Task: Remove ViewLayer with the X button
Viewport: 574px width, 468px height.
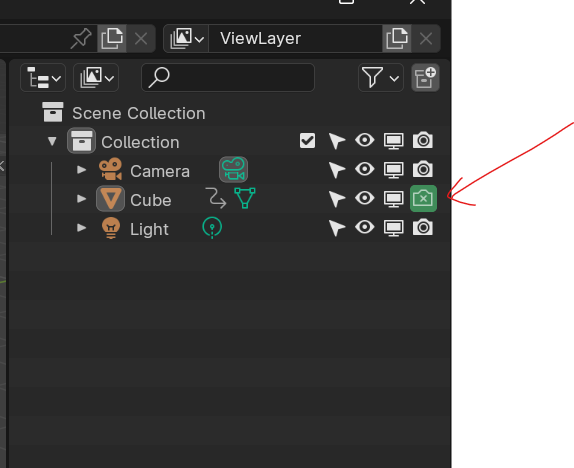Action: tap(426, 38)
